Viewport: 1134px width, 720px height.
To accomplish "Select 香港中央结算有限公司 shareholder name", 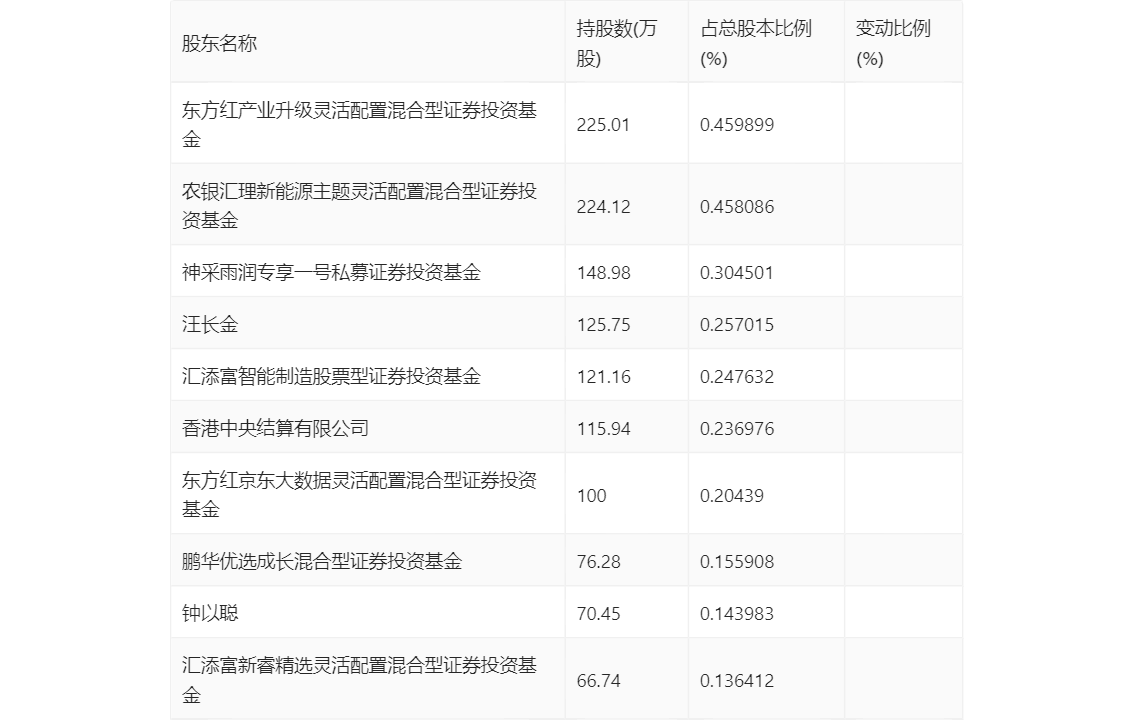I will pos(275,429).
